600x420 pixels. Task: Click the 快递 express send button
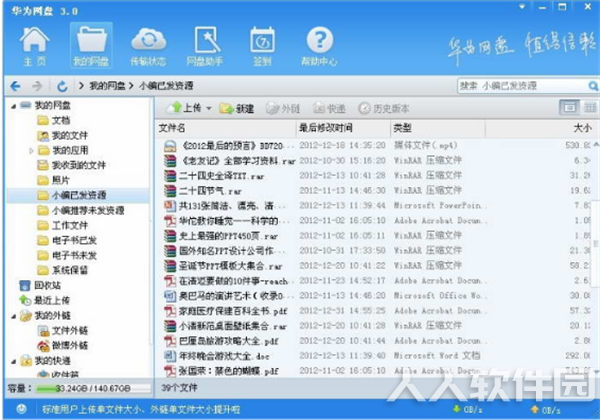click(329, 109)
